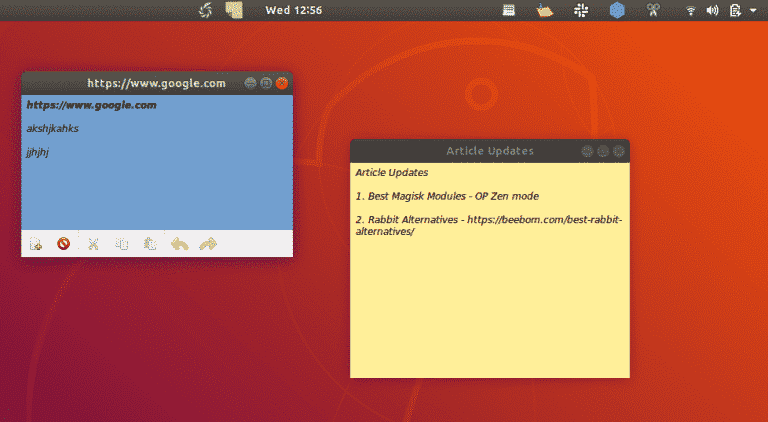The height and width of the screenshot is (422, 768).
Task: Minimize the https://www.google.com note window
Action: pos(250,83)
